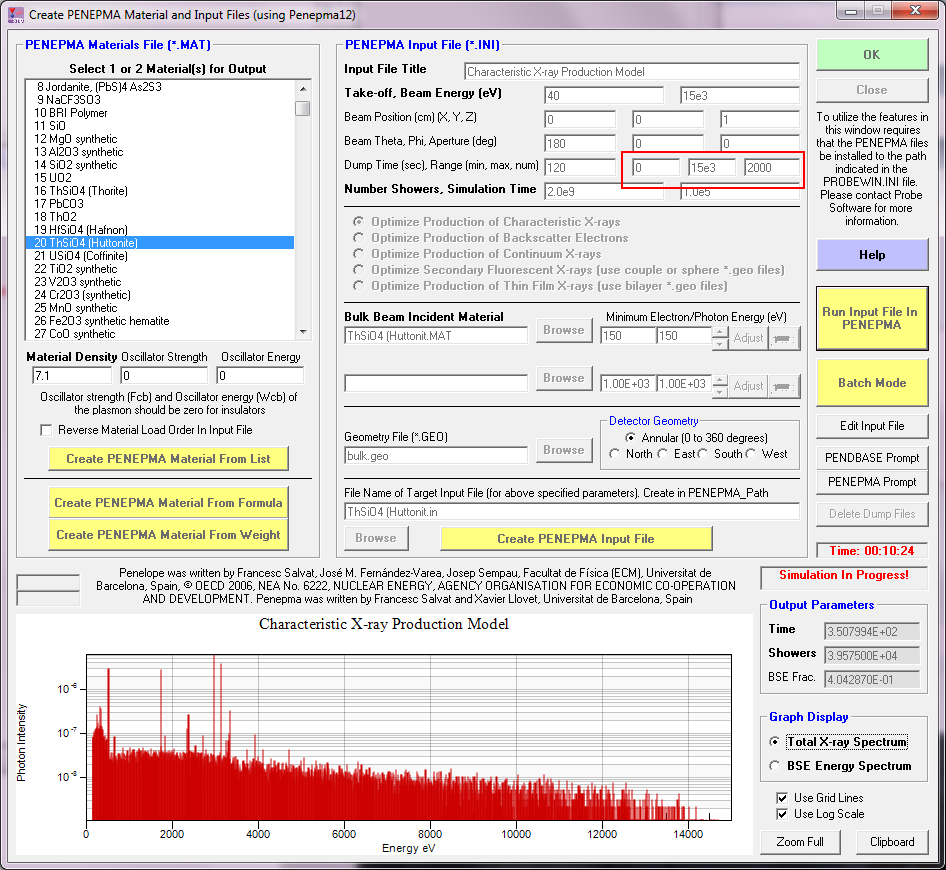The image size is (946, 870).
Task: Click the periodic table icon beside second Adjust
Action: coord(785,386)
